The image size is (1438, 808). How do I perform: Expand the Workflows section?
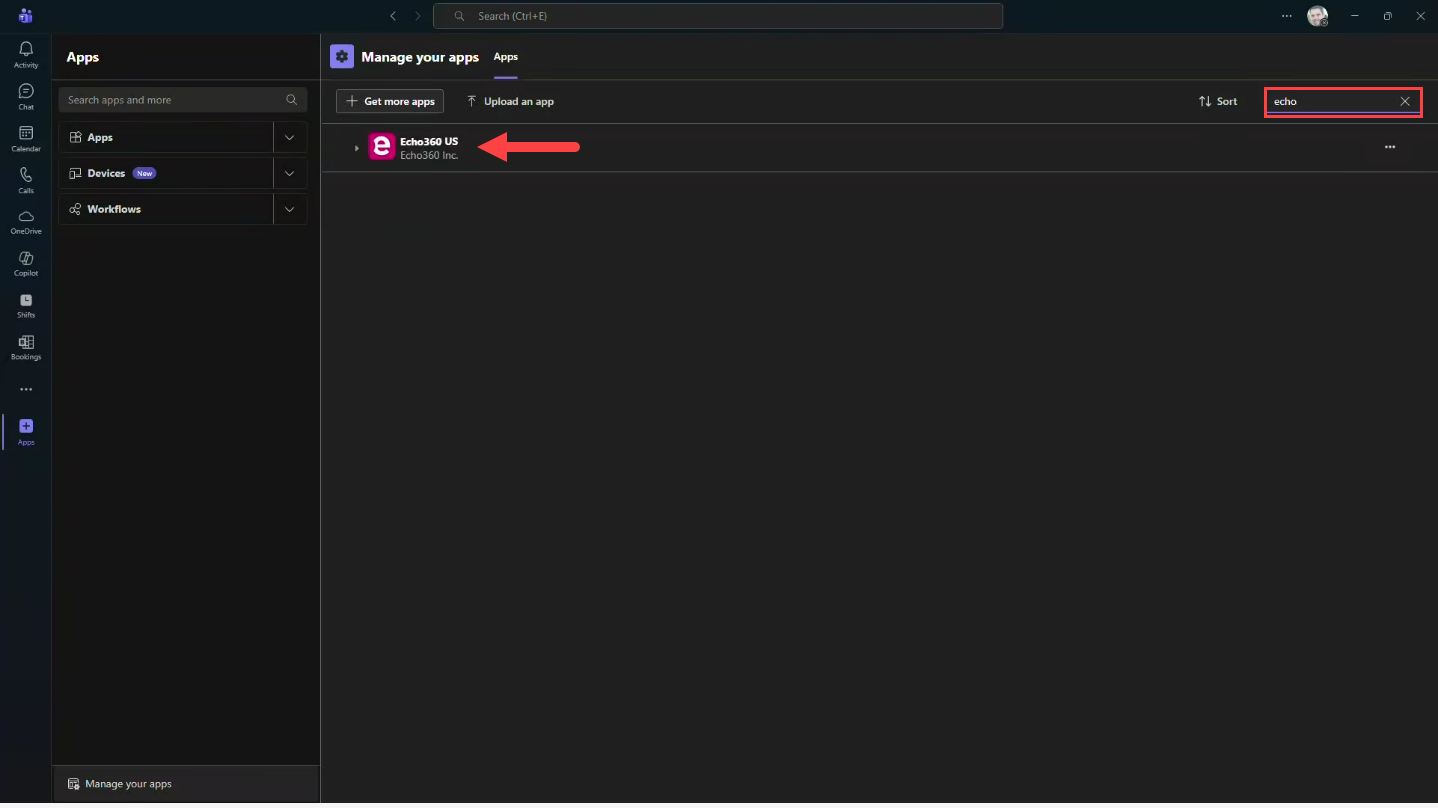pyautogui.click(x=289, y=209)
